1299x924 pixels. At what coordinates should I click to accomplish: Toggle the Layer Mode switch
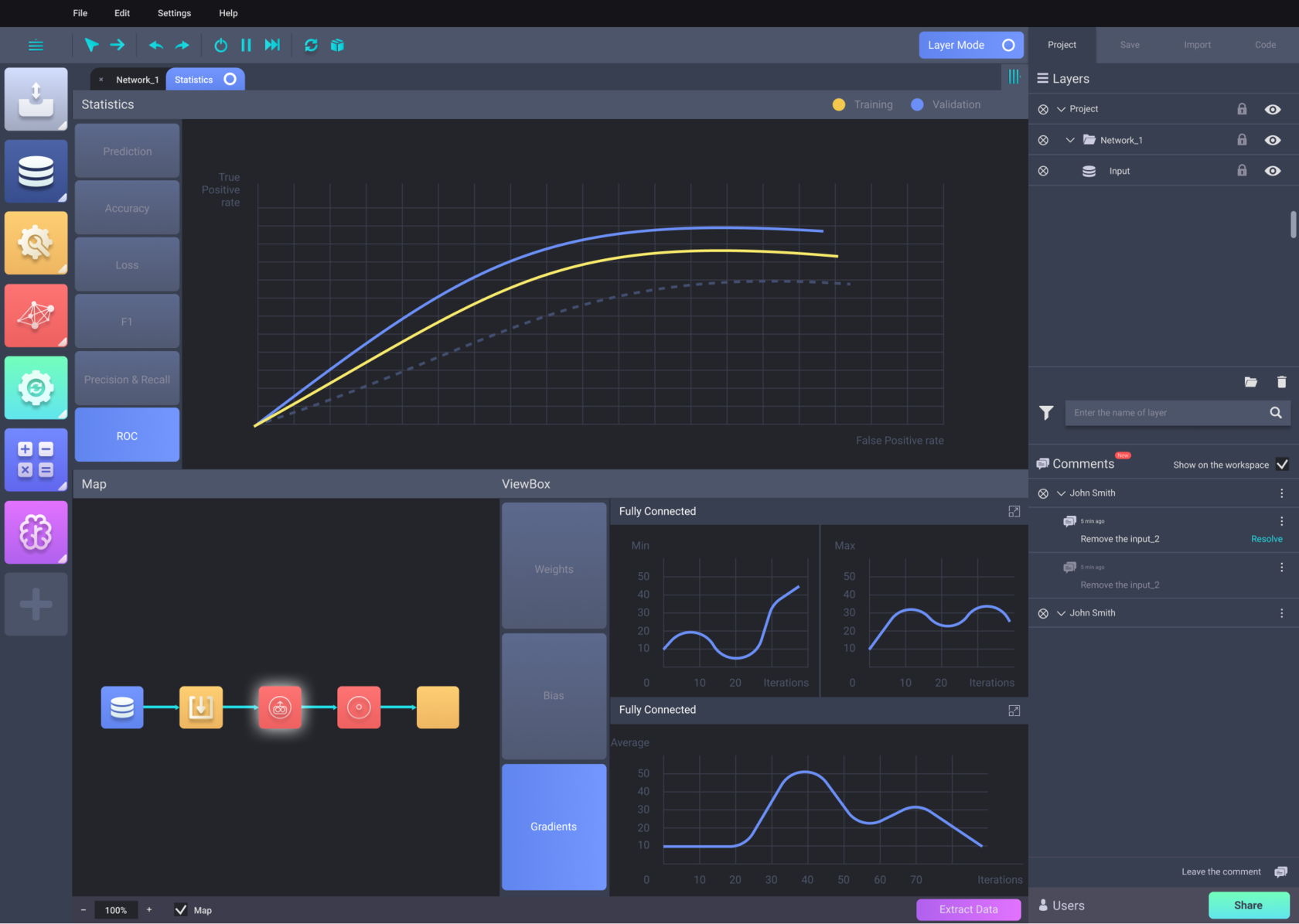[x=1007, y=46]
